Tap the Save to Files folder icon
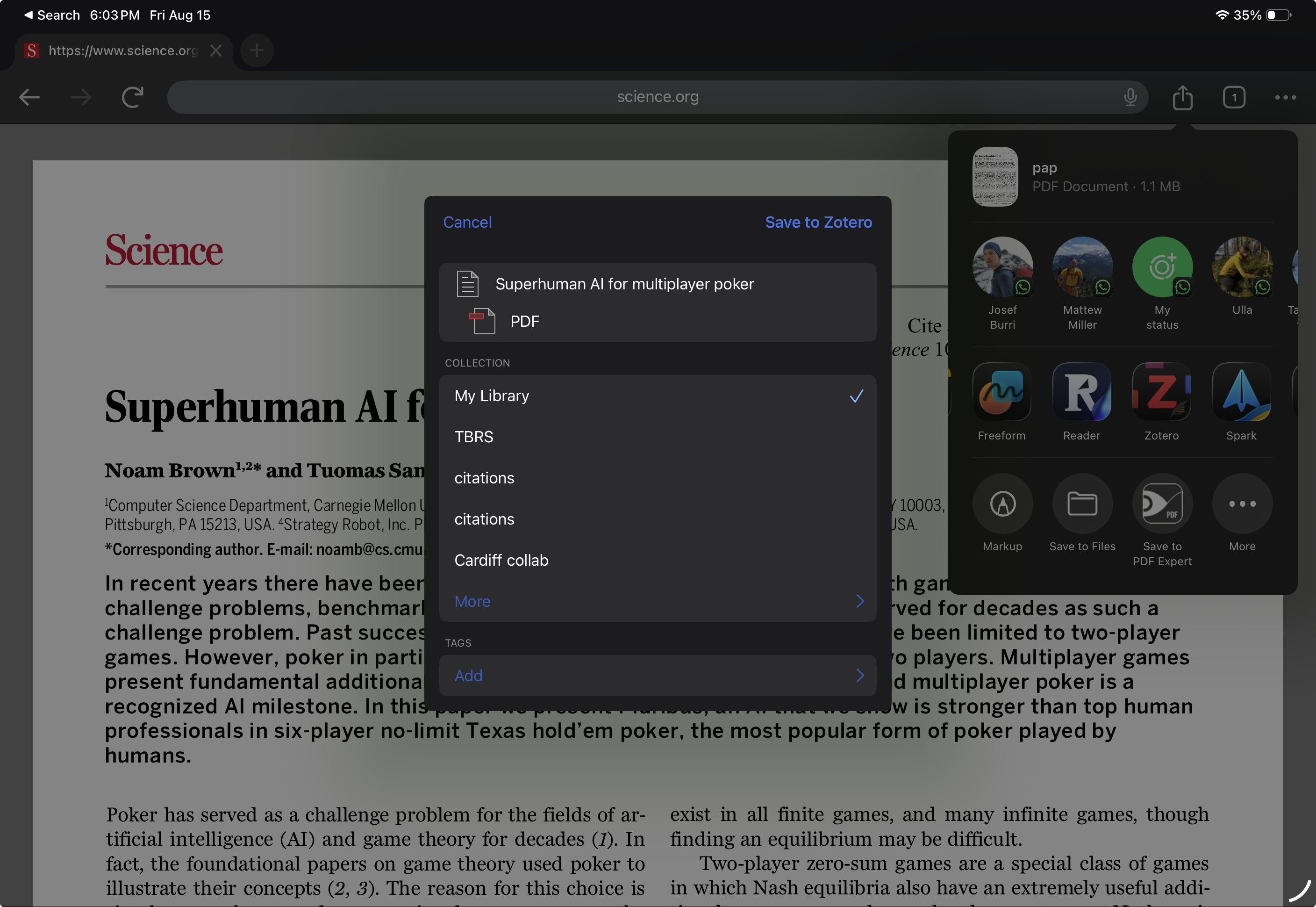This screenshot has height=907, width=1316. pos(1082,504)
